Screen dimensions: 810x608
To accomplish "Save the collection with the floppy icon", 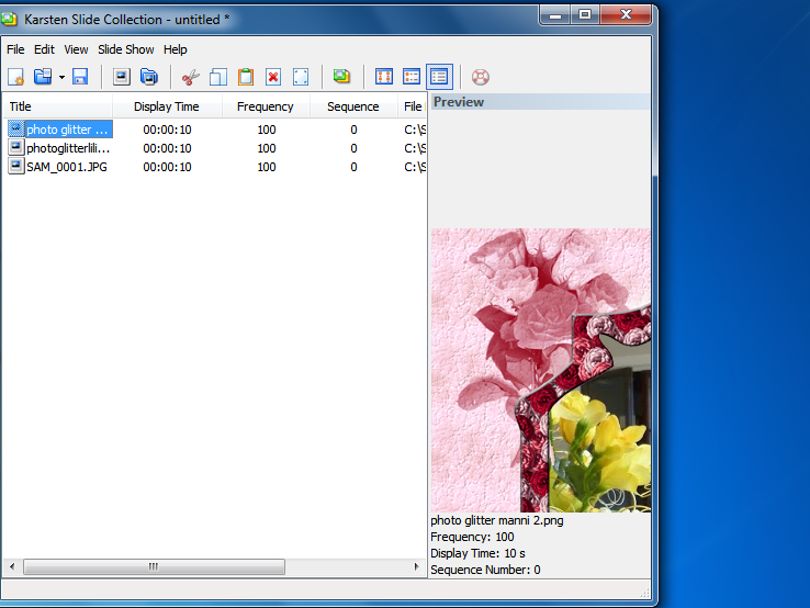I will pyautogui.click(x=80, y=77).
